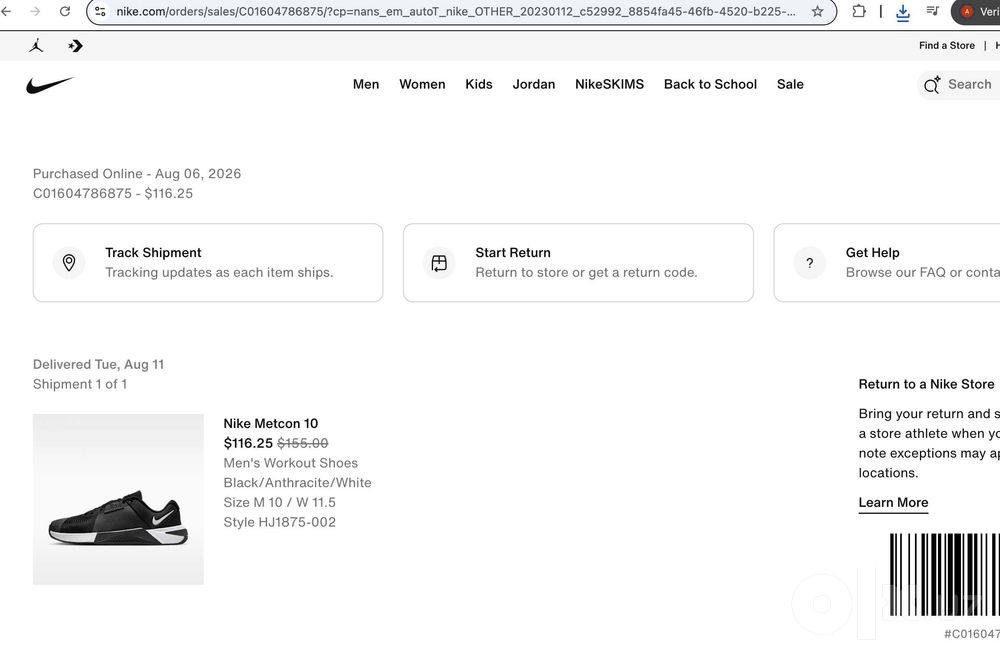The height and width of the screenshot is (653, 1000).
Task: Click the browser back arrow
Action: (6, 11)
